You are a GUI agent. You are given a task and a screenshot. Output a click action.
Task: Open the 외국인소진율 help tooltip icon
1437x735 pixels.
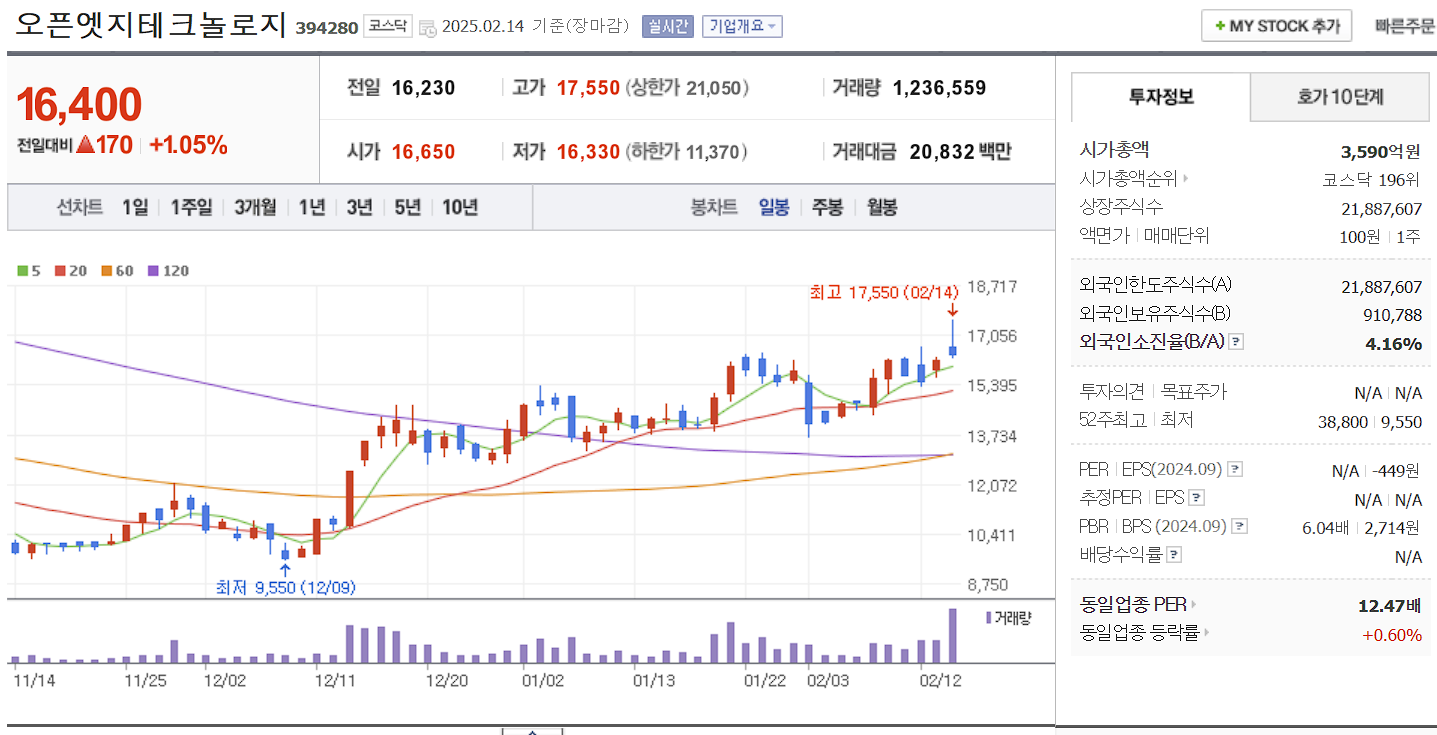(x=1238, y=341)
